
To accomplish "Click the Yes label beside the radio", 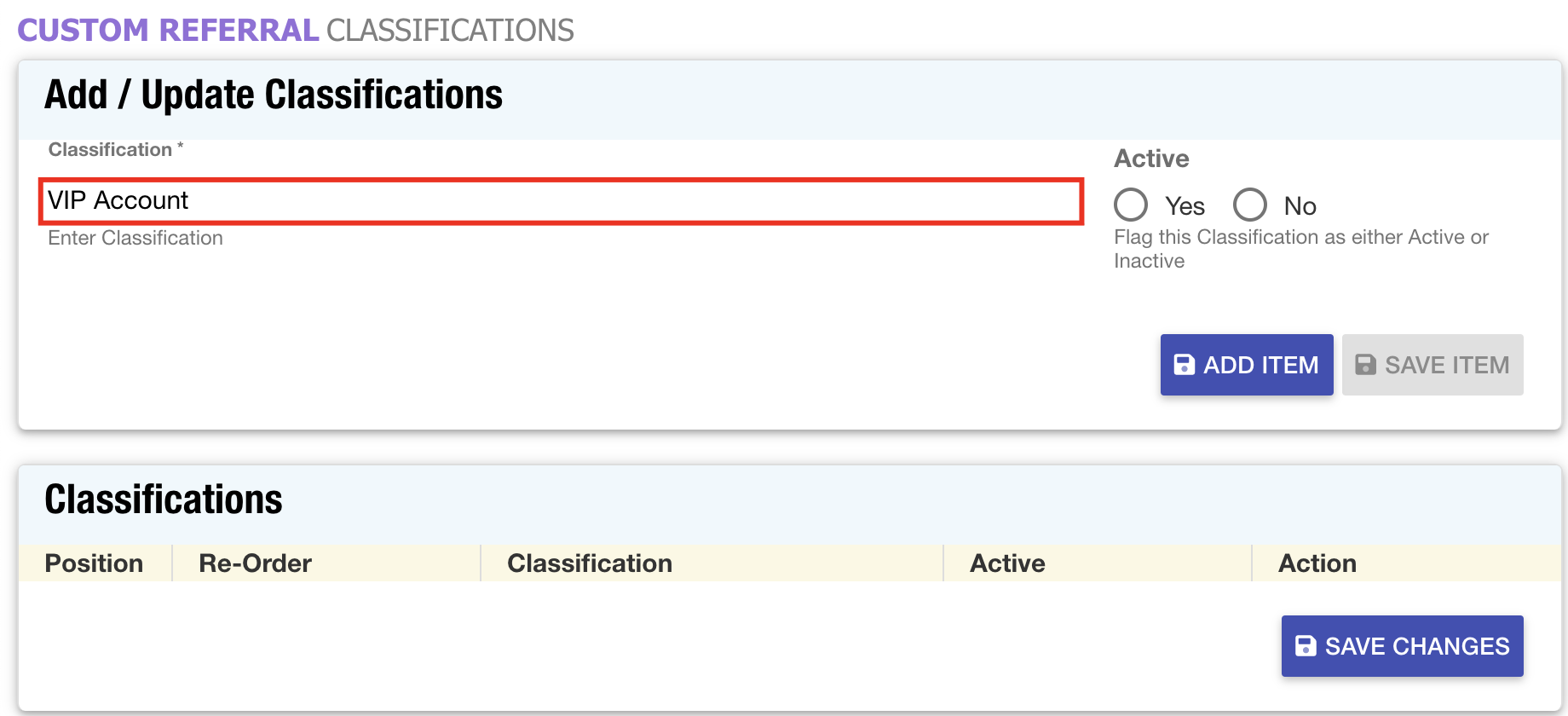I will point(1185,206).
